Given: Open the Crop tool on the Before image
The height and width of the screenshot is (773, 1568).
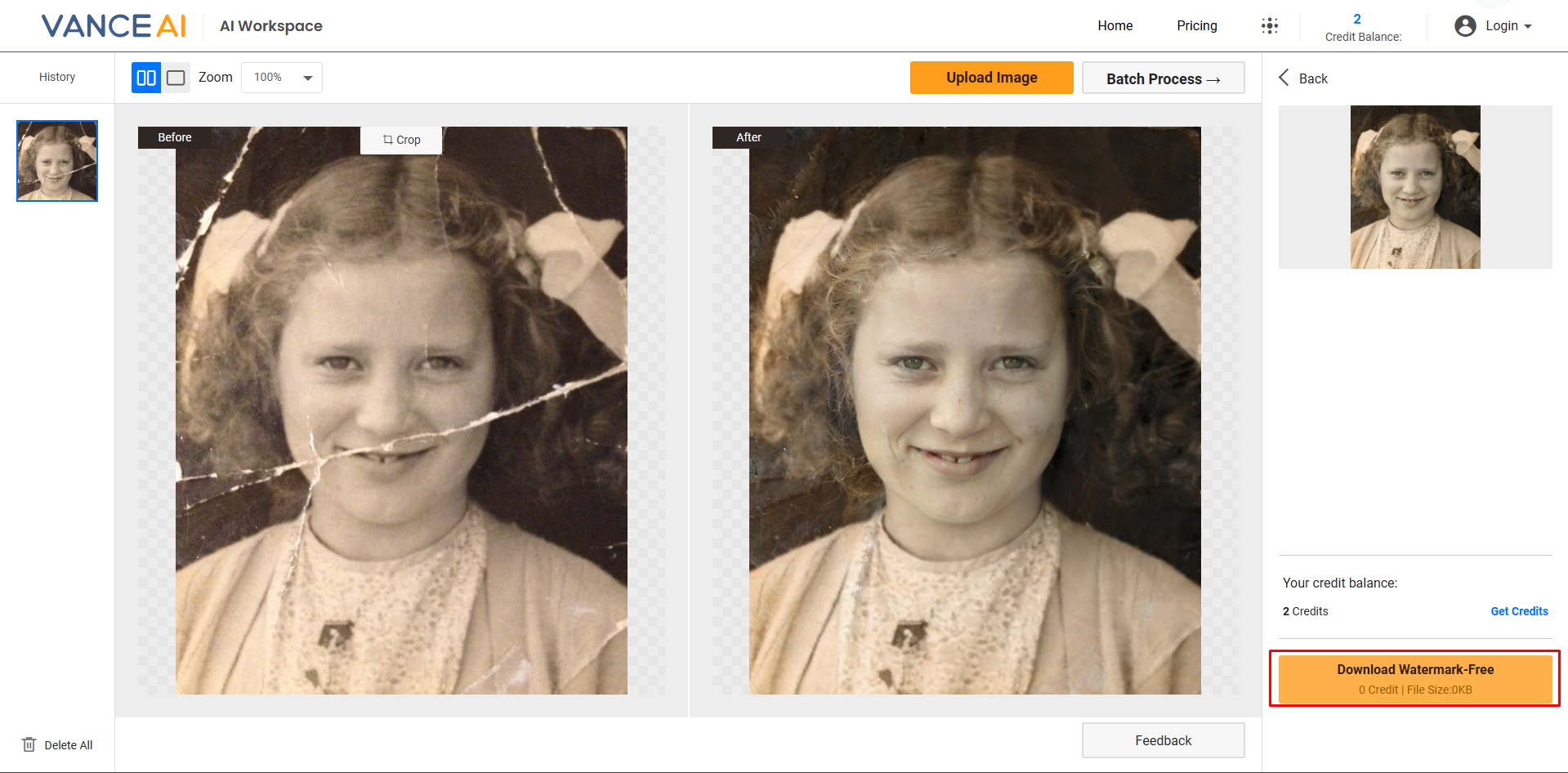Looking at the screenshot, I should [x=400, y=140].
